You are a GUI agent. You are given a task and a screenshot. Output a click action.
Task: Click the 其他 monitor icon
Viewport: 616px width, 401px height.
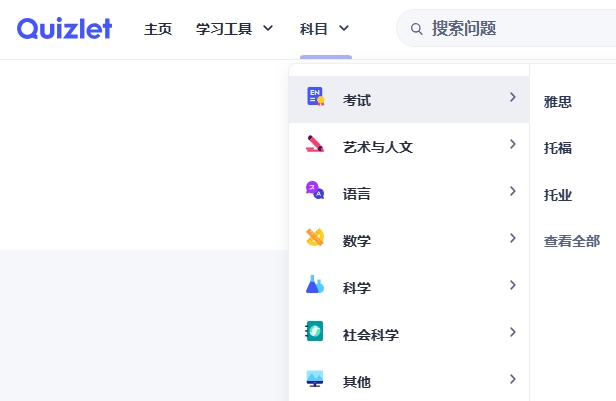315,379
